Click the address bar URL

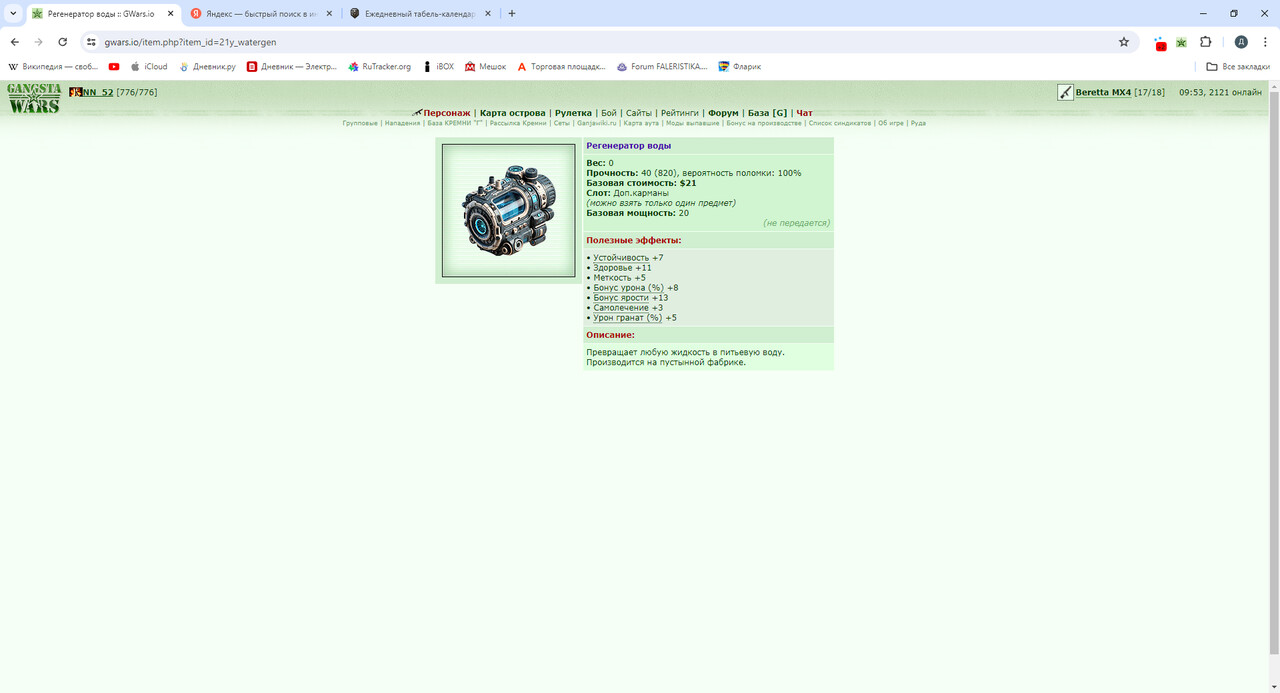(190, 42)
